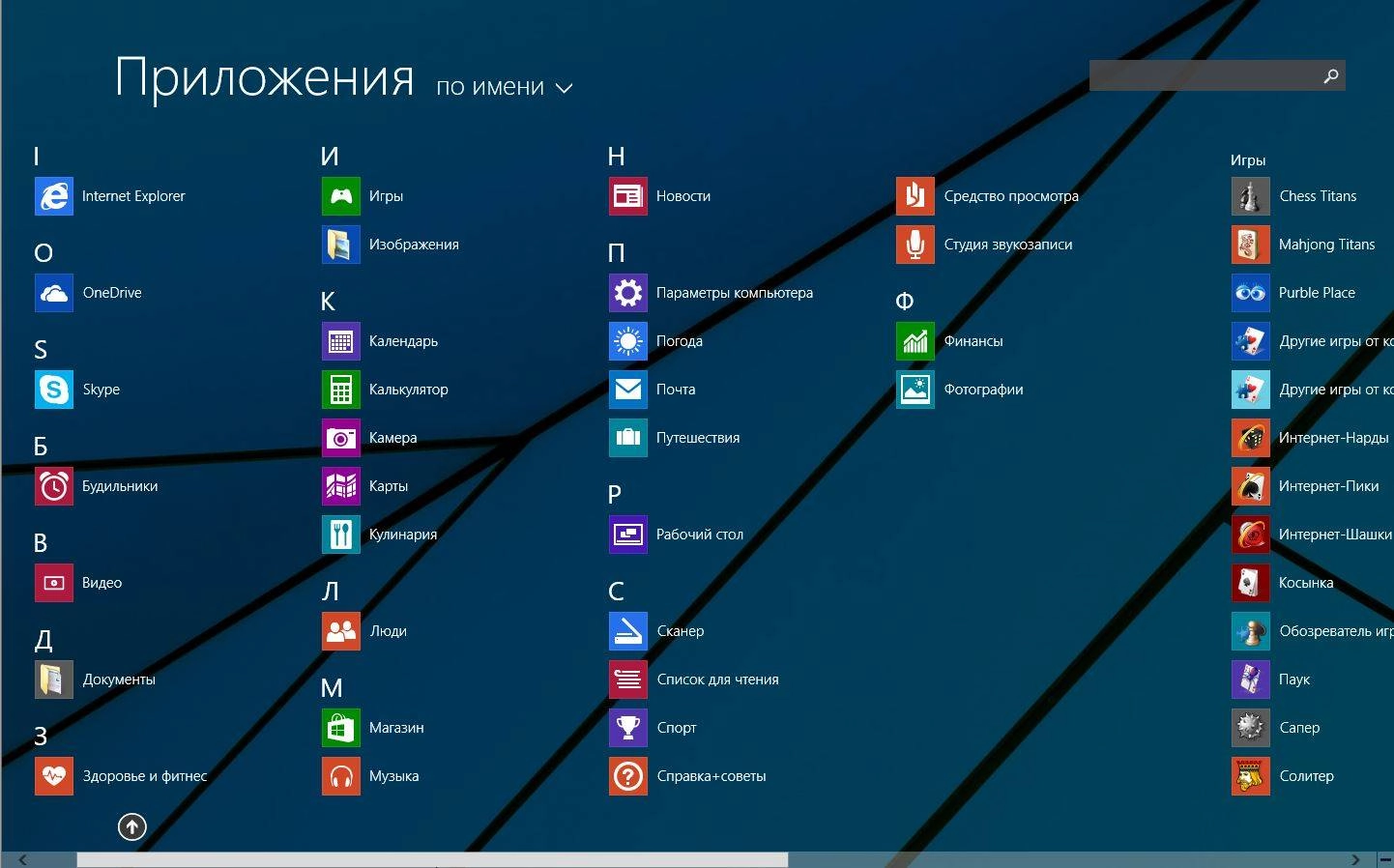Screen dimensions: 1394x868
Task: Select the 'Ф' letter group header
Action: click(x=904, y=302)
